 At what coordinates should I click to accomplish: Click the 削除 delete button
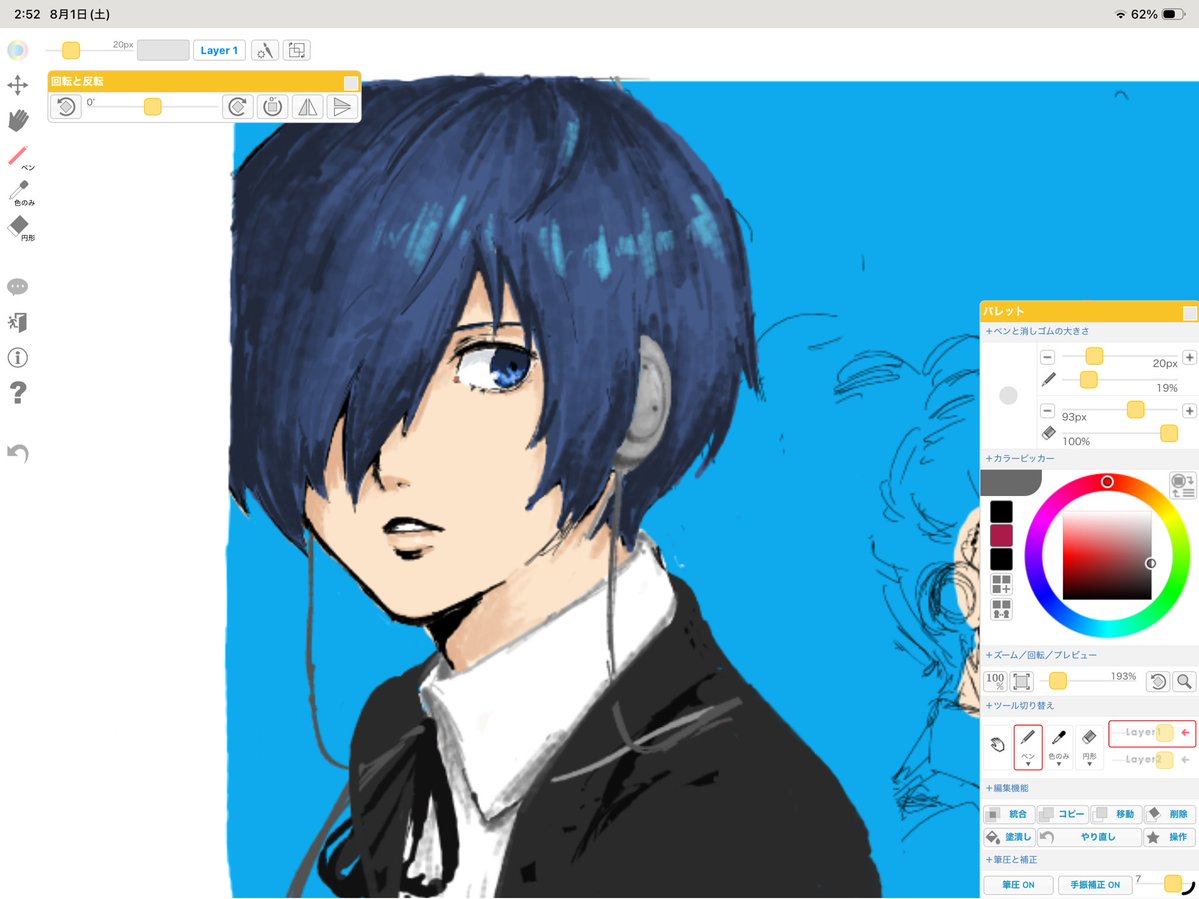tap(1169, 814)
